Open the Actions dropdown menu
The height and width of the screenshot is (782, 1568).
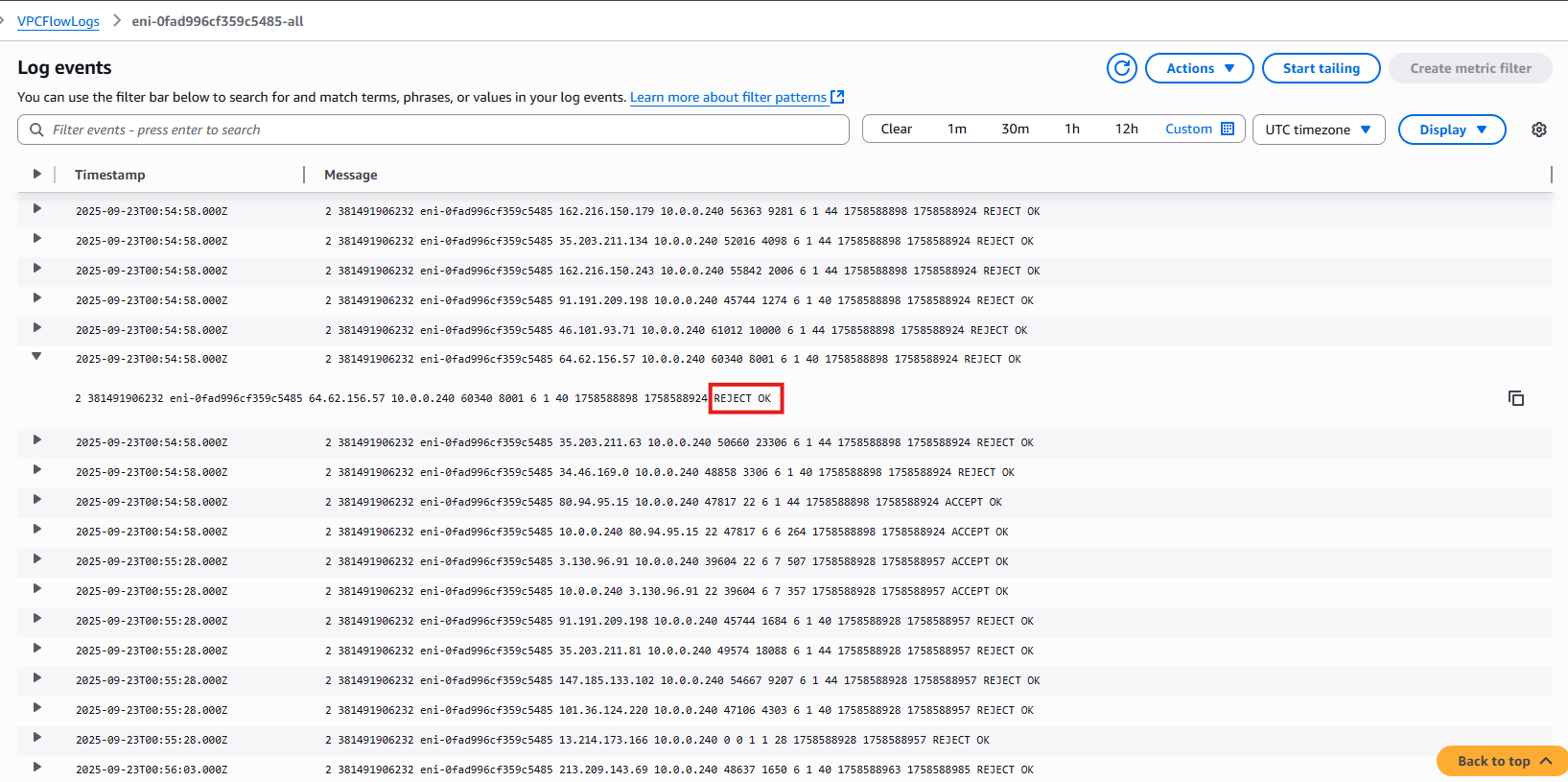point(1199,68)
